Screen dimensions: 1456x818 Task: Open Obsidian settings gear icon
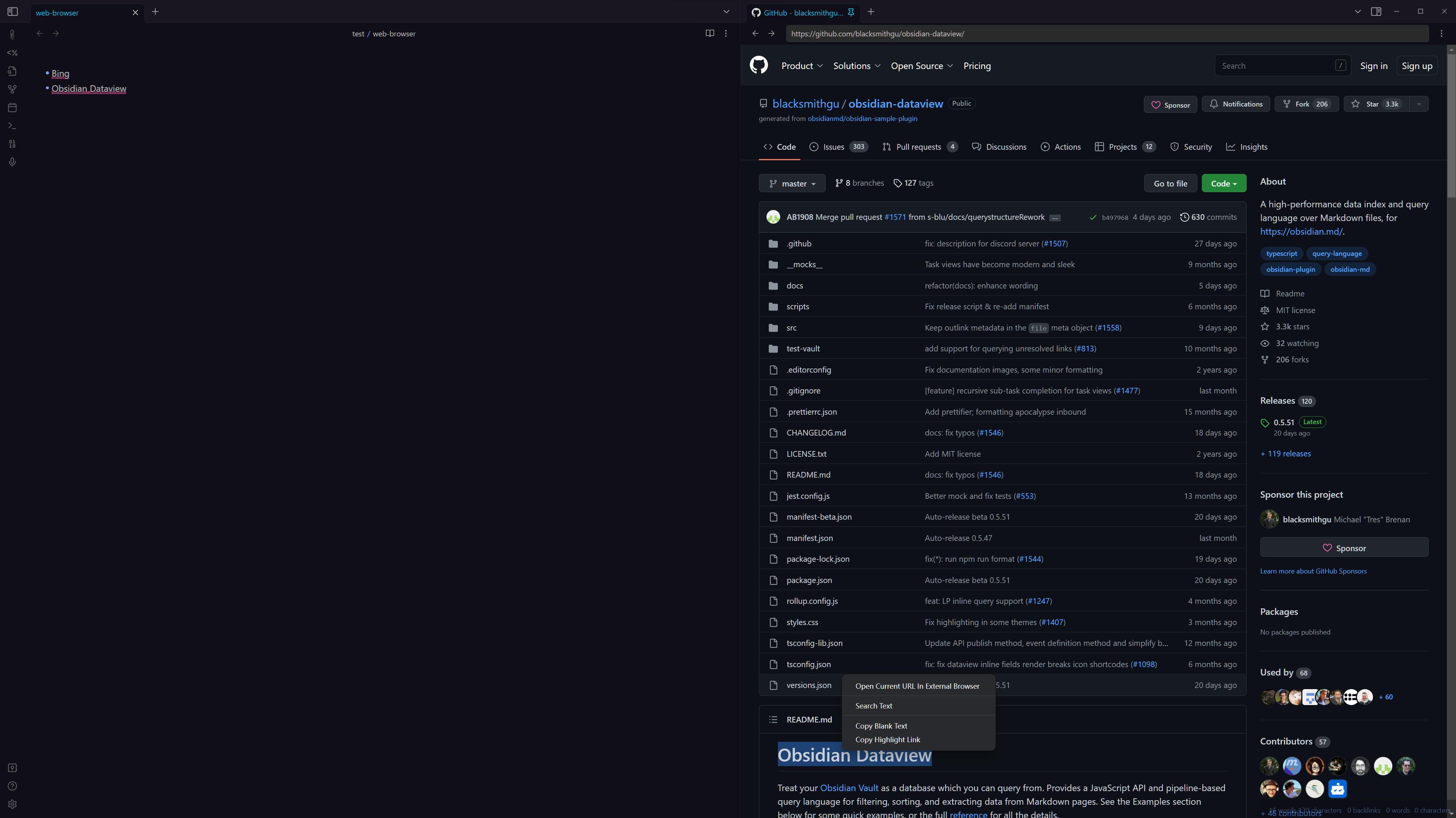pos(12,804)
